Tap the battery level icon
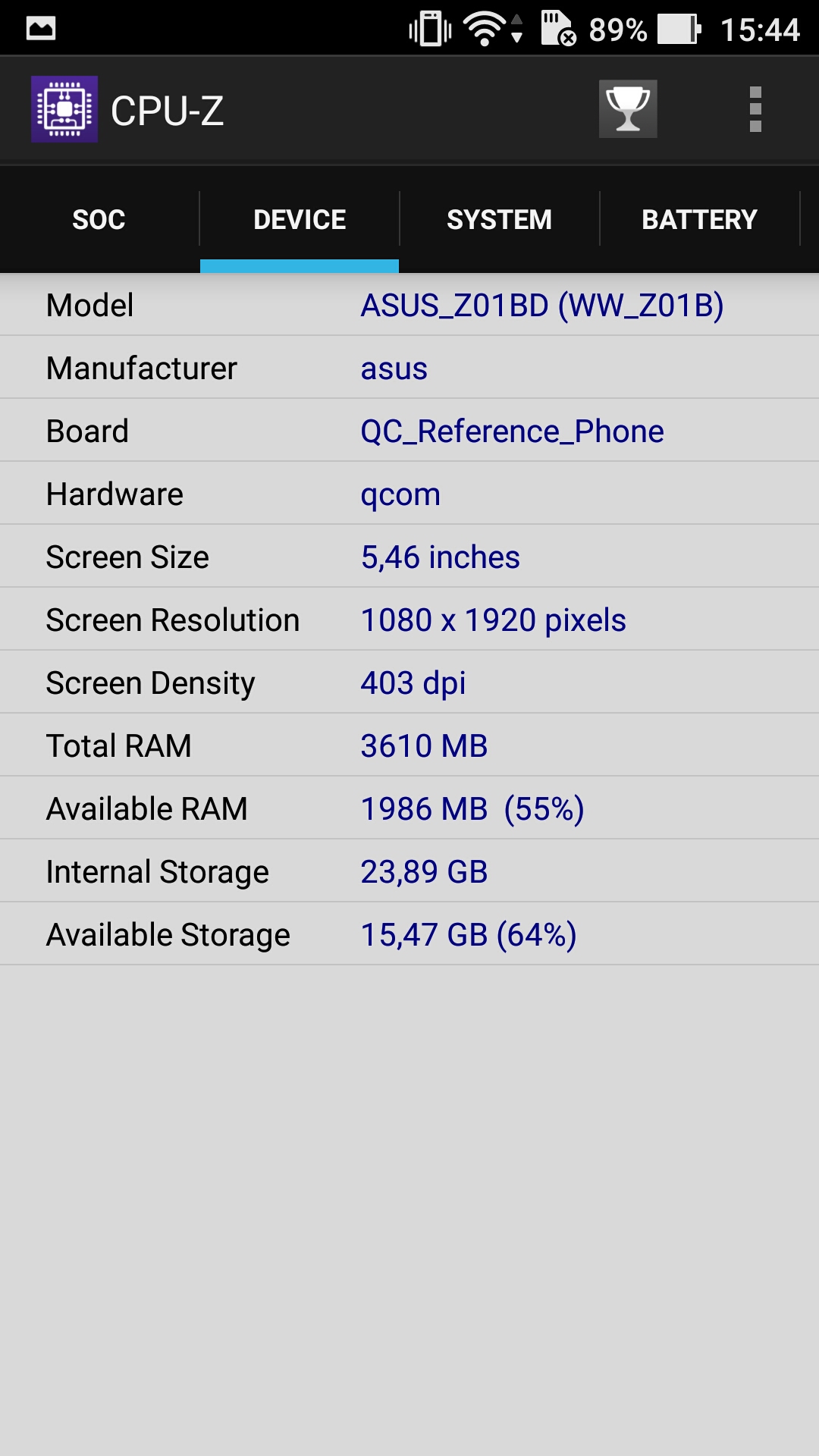The width and height of the screenshot is (819, 1456). click(679, 30)
